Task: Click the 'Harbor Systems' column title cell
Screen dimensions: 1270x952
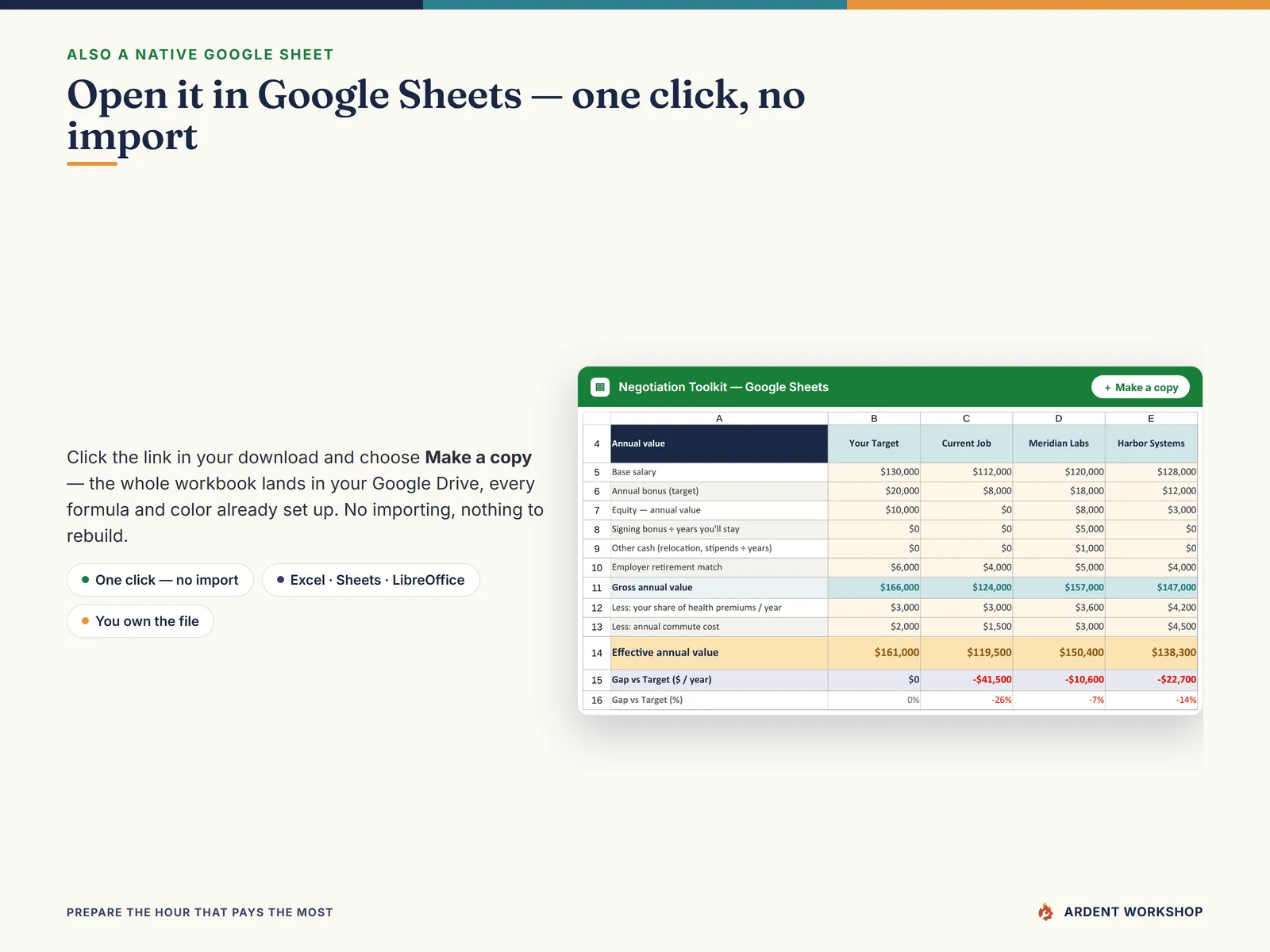Action: coord(1151,443)
